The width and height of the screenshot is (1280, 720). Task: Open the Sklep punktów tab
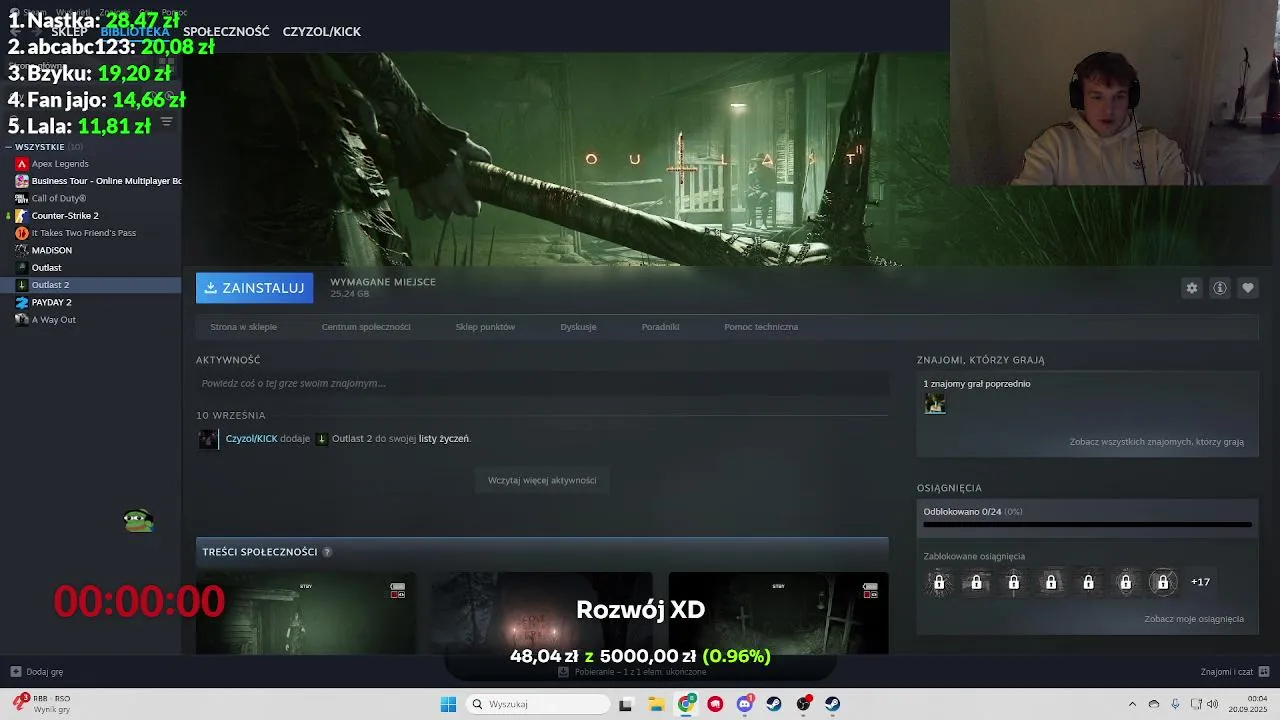pos(485,327)
